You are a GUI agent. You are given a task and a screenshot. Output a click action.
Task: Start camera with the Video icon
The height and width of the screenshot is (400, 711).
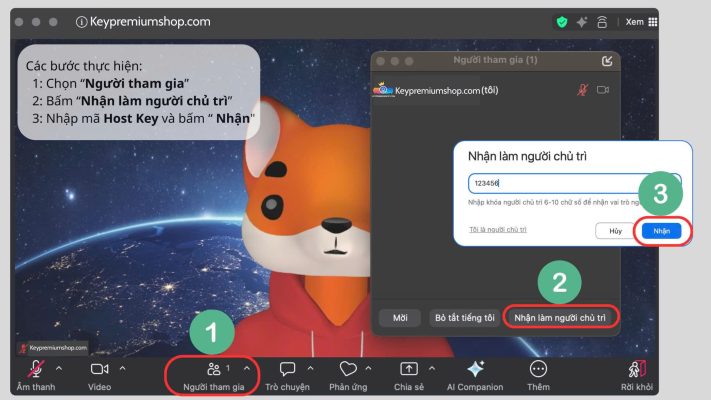pos(99,369)
